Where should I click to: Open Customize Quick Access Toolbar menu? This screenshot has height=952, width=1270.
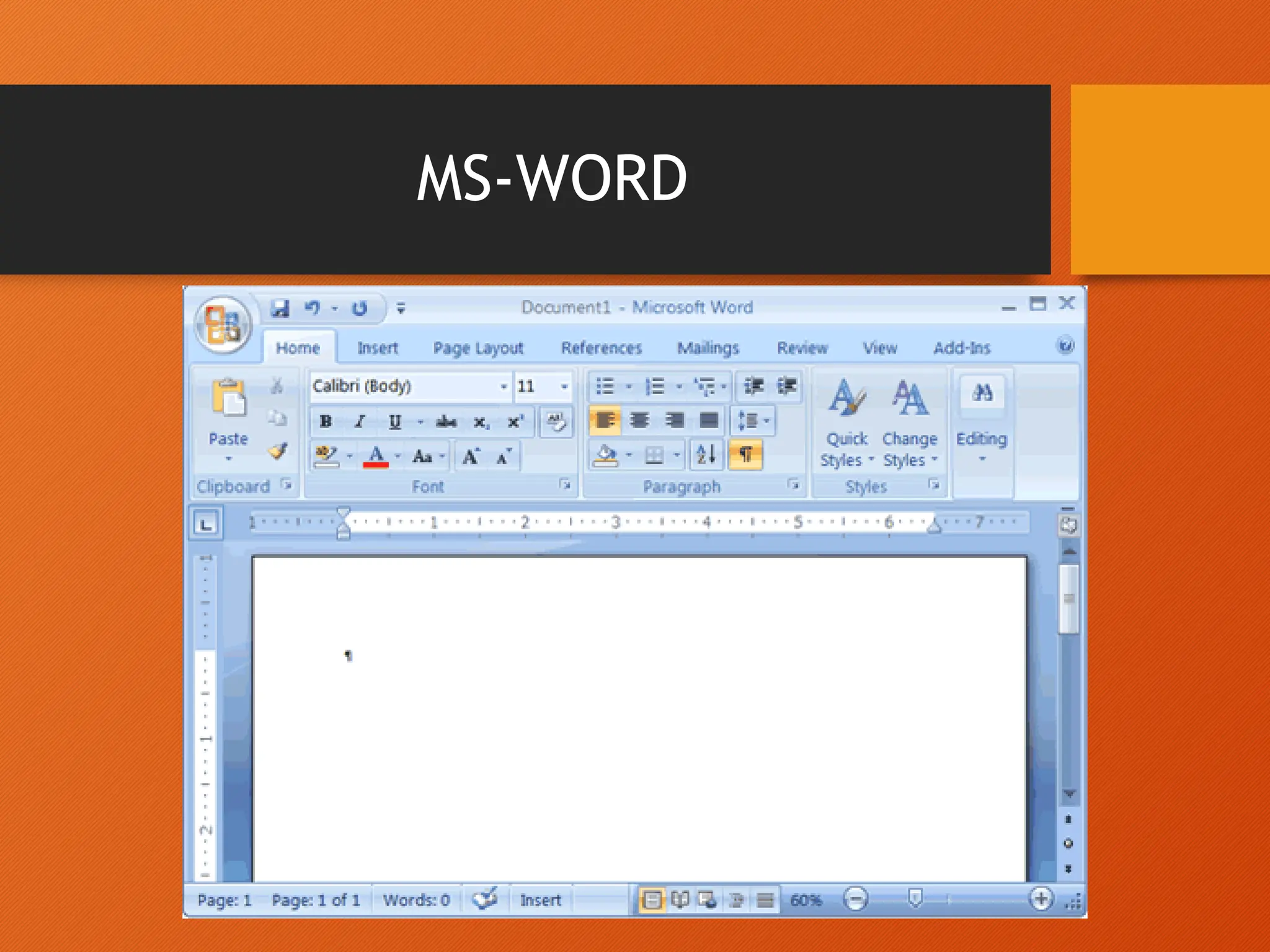401,308
